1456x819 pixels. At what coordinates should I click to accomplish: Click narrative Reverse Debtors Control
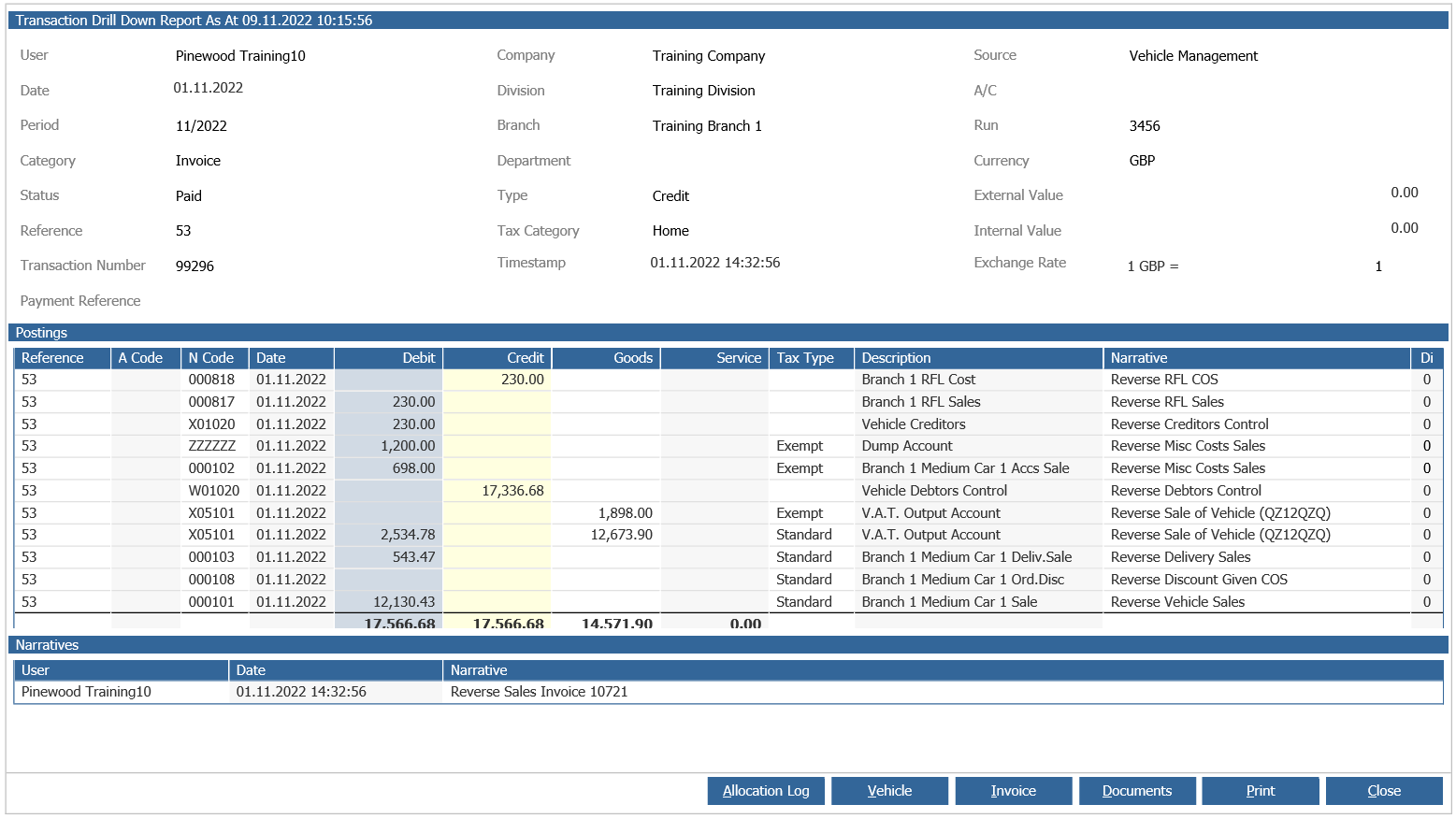pyautogui.click(x=1186, y=491)
